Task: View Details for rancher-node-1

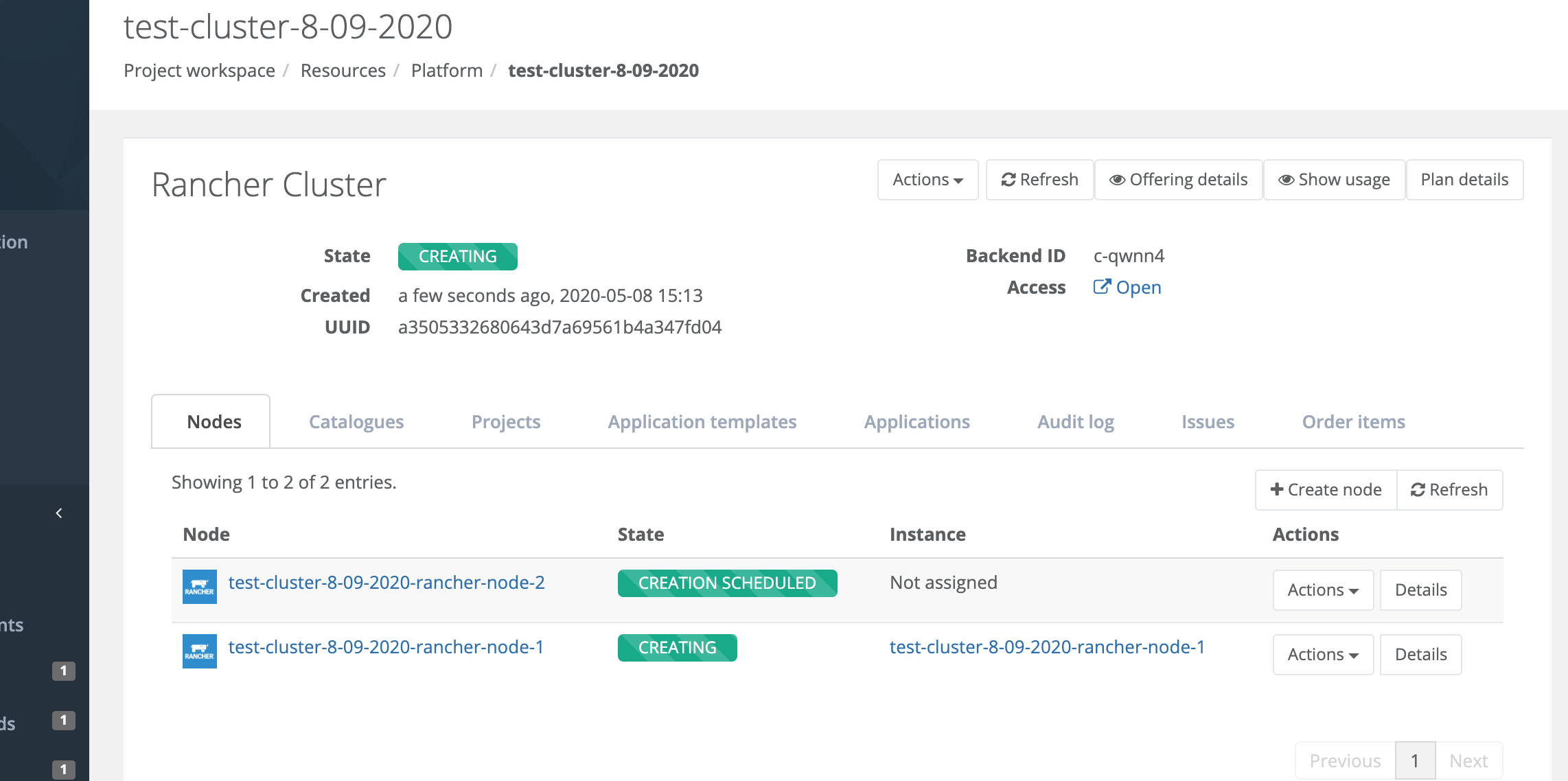Action: pos(1420,655)
